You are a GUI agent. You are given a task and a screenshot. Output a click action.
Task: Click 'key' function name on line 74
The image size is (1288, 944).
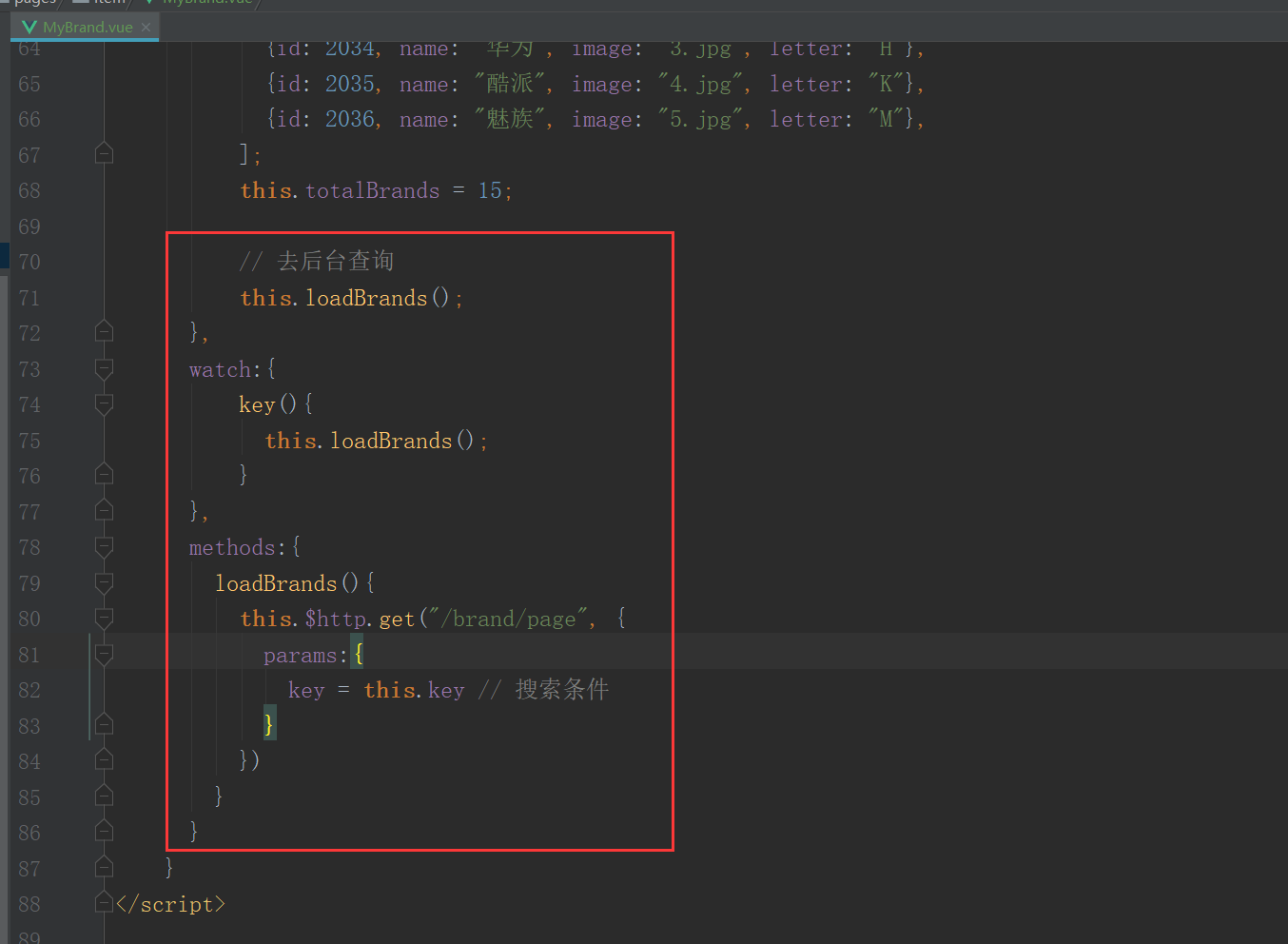pos(257,404)
